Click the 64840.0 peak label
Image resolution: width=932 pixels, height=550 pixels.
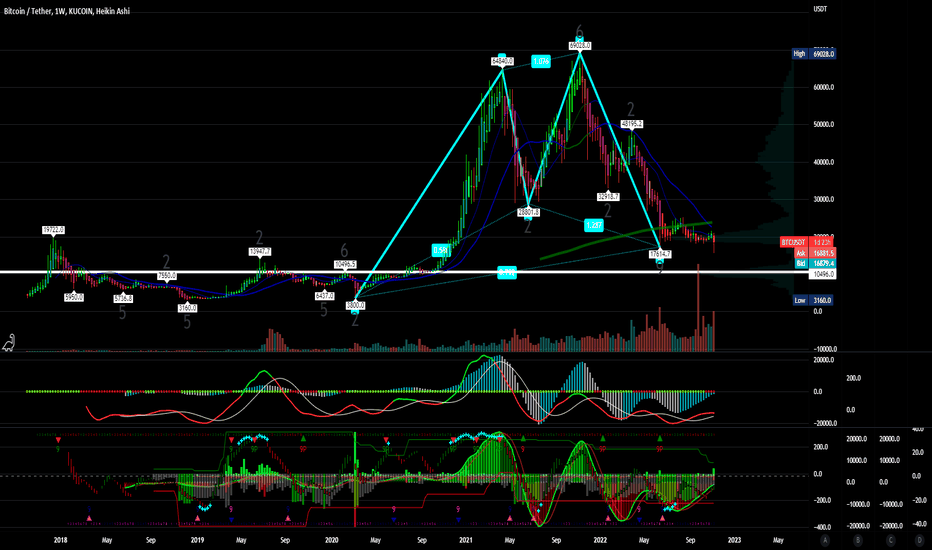coord(502,61)
